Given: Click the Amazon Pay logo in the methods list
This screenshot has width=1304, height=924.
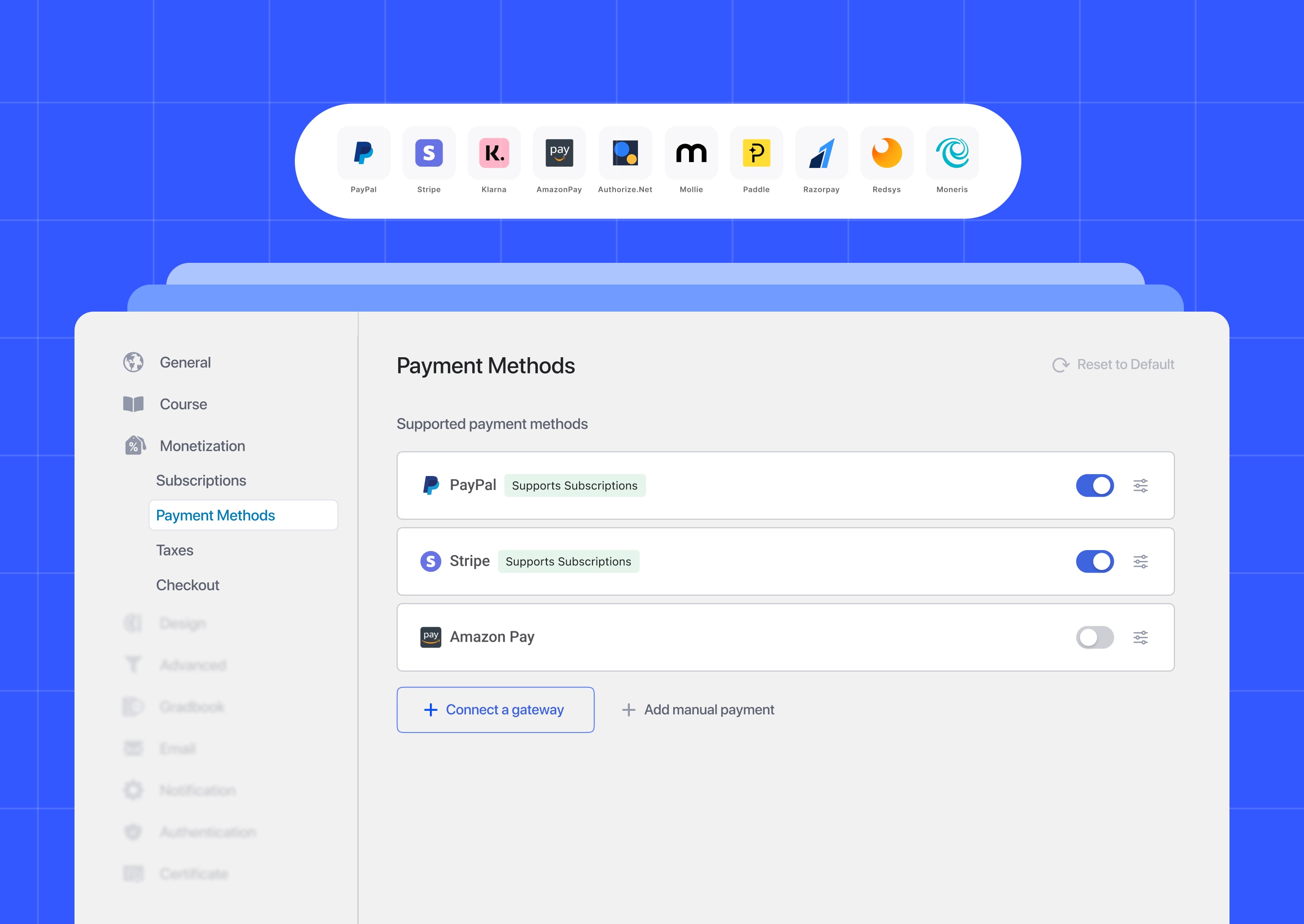Looking at the screenshot, I should [x=430, y=637].
